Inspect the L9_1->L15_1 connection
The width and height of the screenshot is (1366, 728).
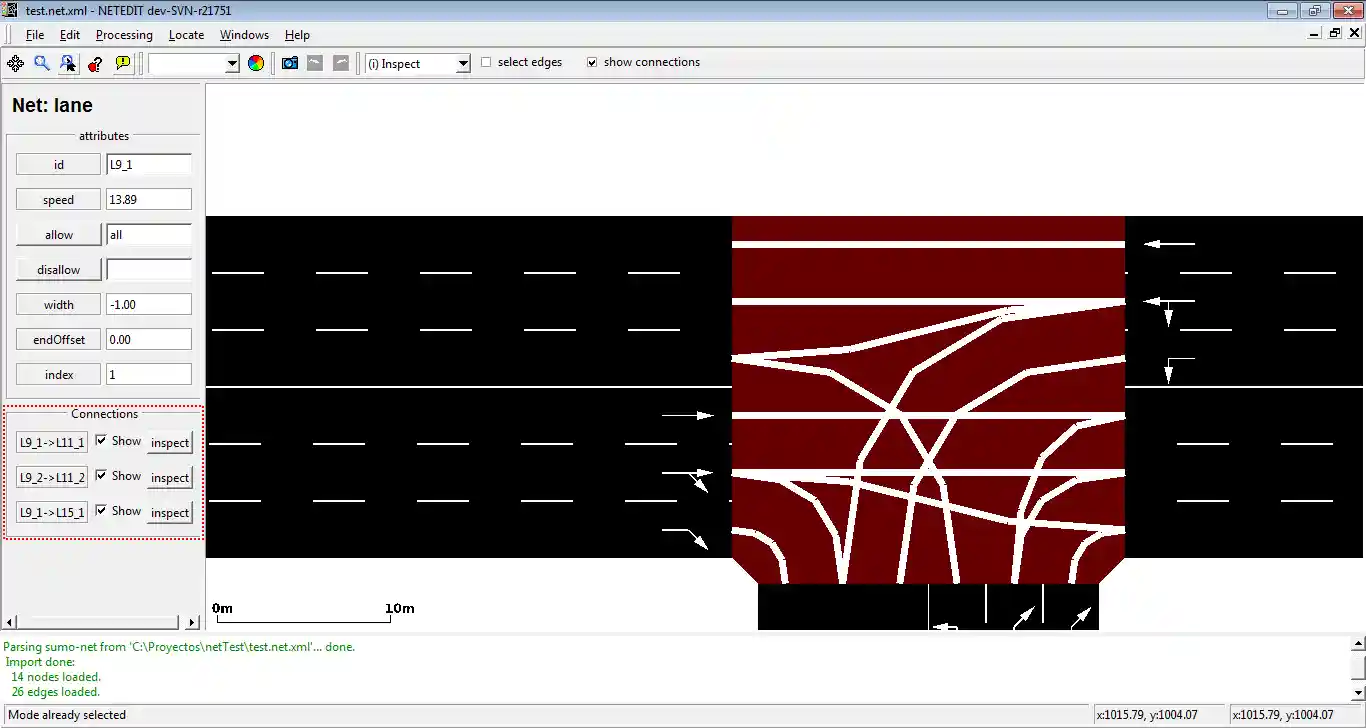point(170,512)
